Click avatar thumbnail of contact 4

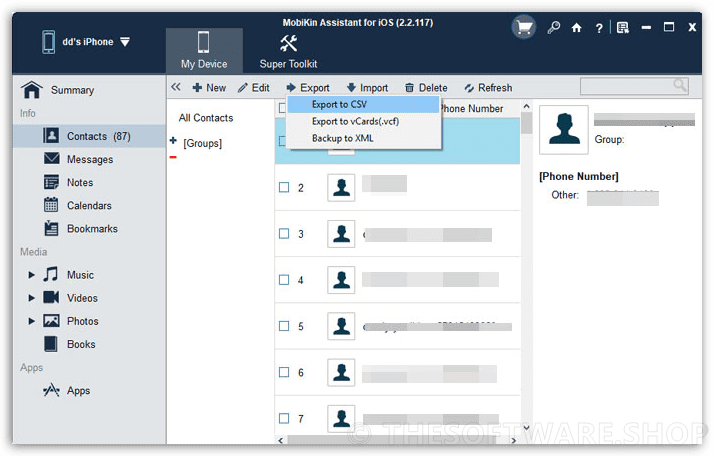click(341, 280)
